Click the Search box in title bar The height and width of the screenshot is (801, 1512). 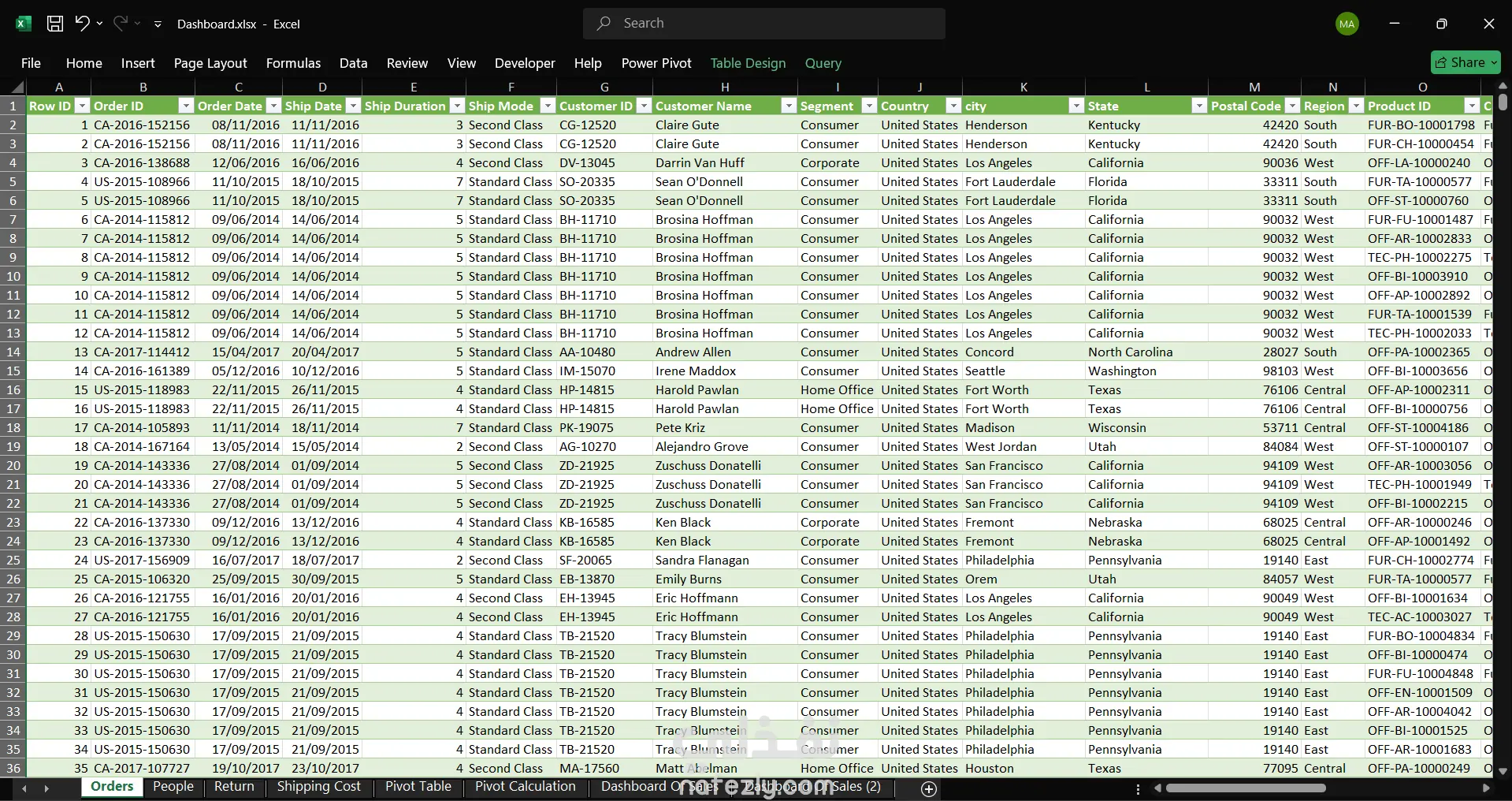[x=764, y=24]
